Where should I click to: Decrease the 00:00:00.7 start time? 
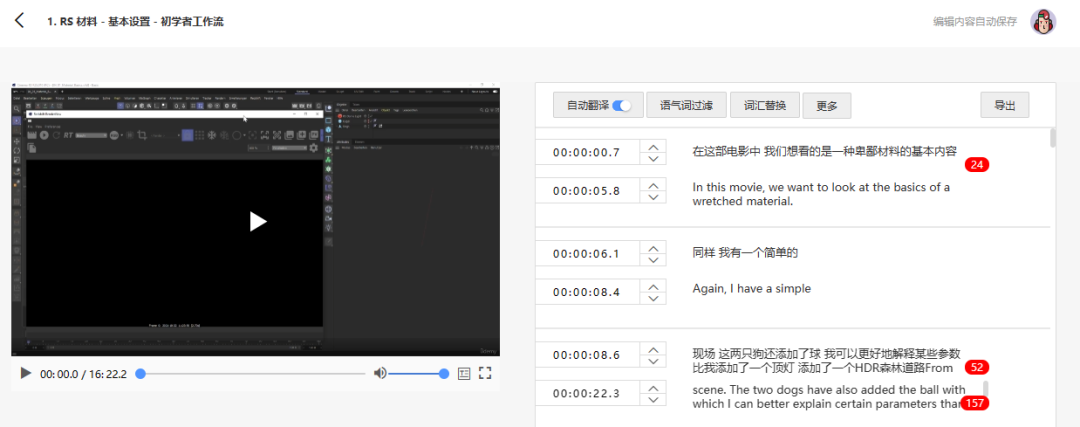click(x=653, y=158)
